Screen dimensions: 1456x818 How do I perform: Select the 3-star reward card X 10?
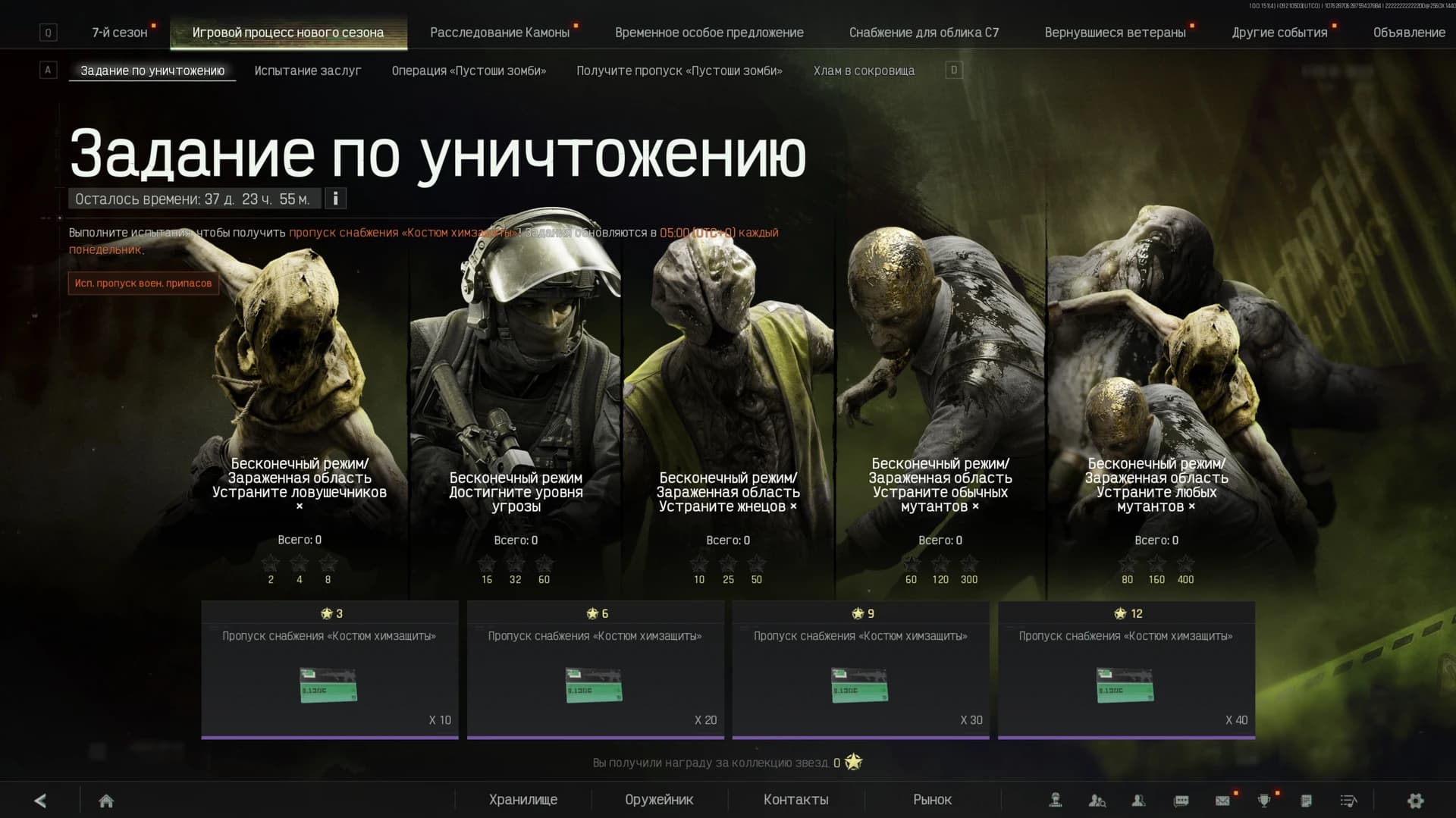(x=330, y=669)
